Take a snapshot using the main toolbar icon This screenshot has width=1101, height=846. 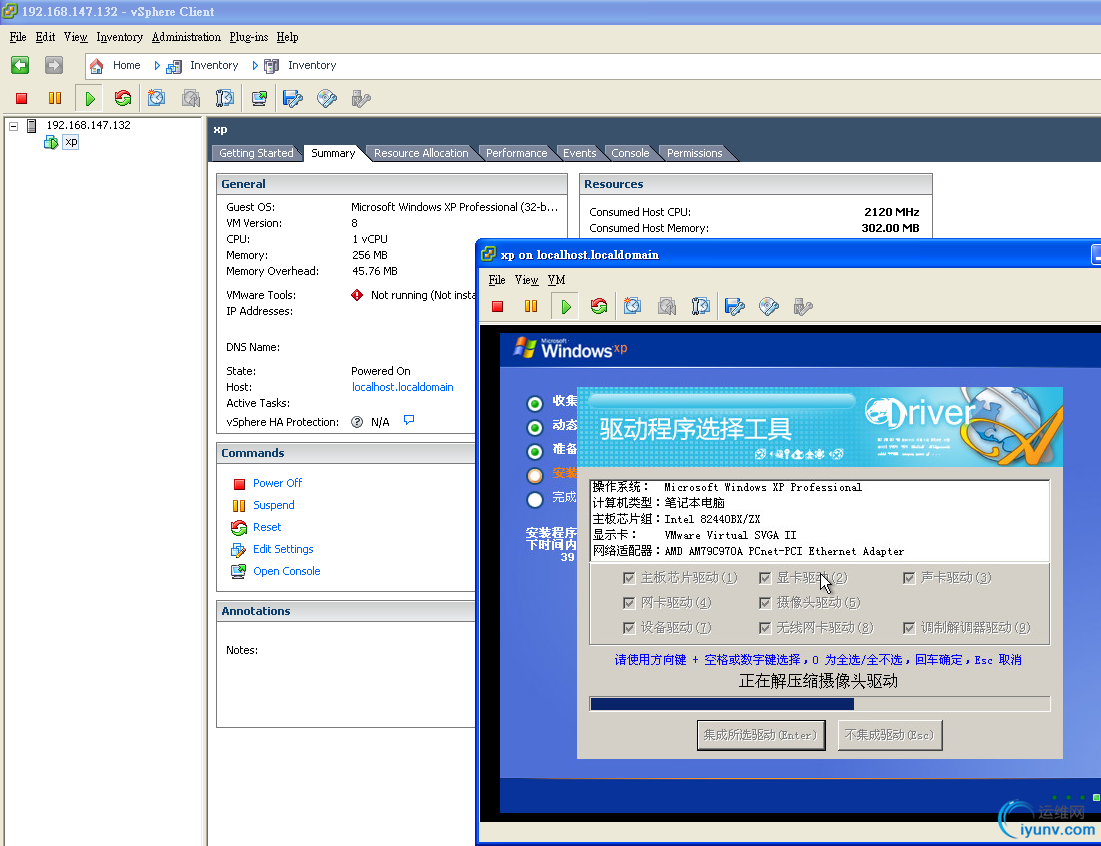click(x=156, y=98)
